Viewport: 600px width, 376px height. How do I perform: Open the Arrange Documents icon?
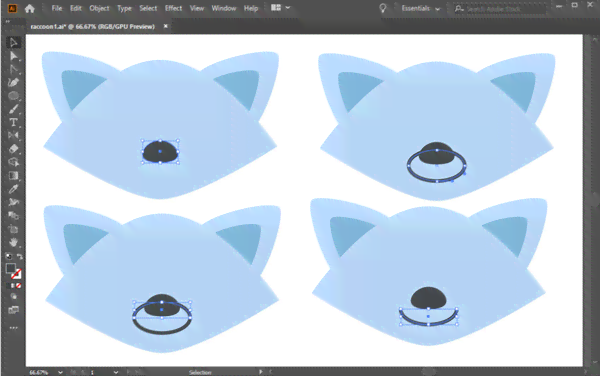[x=276, y=8]
